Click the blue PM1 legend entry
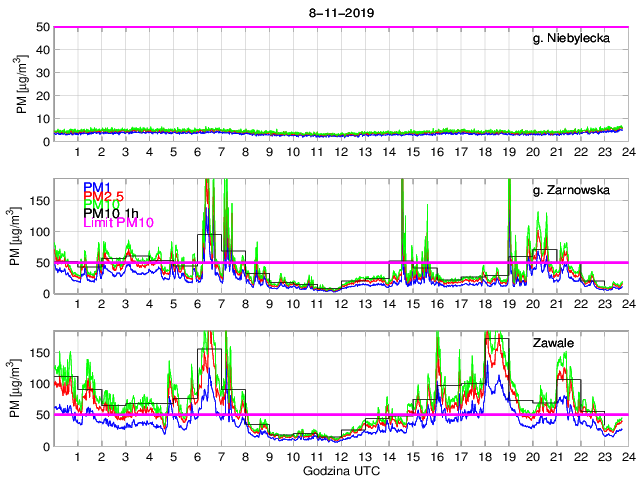Viewport: 640px width, 480px height. click(97, 187)
